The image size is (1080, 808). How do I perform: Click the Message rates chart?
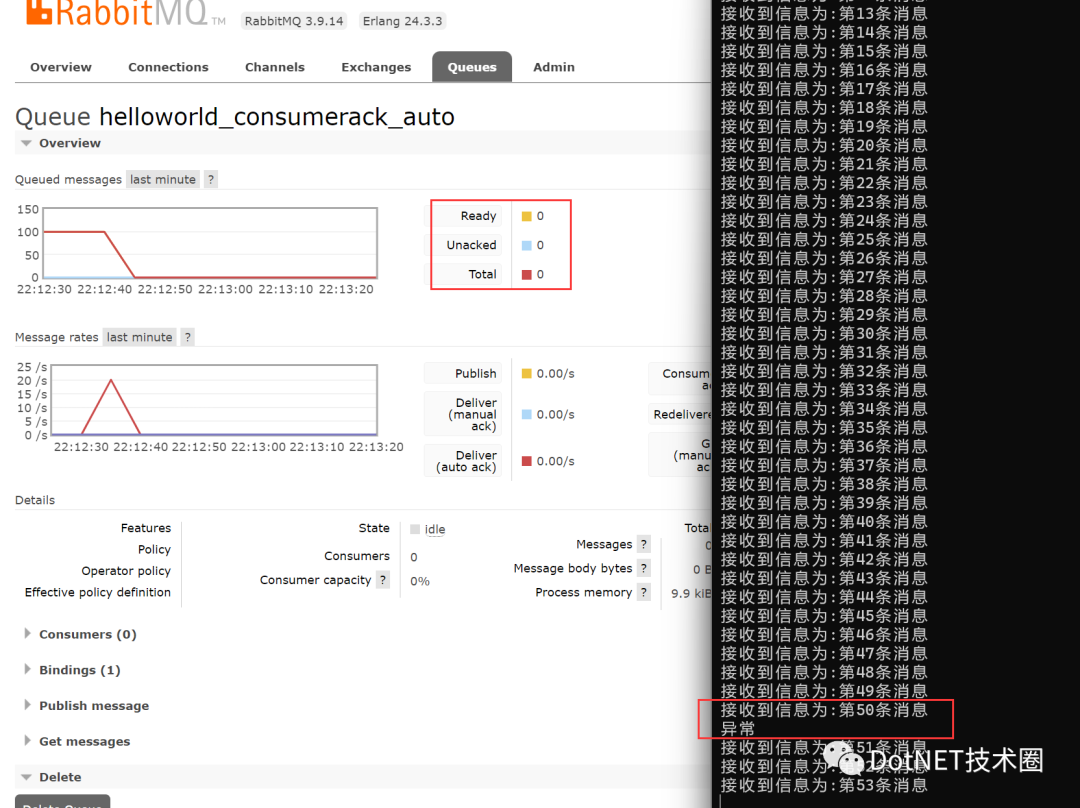coord(214,400)
